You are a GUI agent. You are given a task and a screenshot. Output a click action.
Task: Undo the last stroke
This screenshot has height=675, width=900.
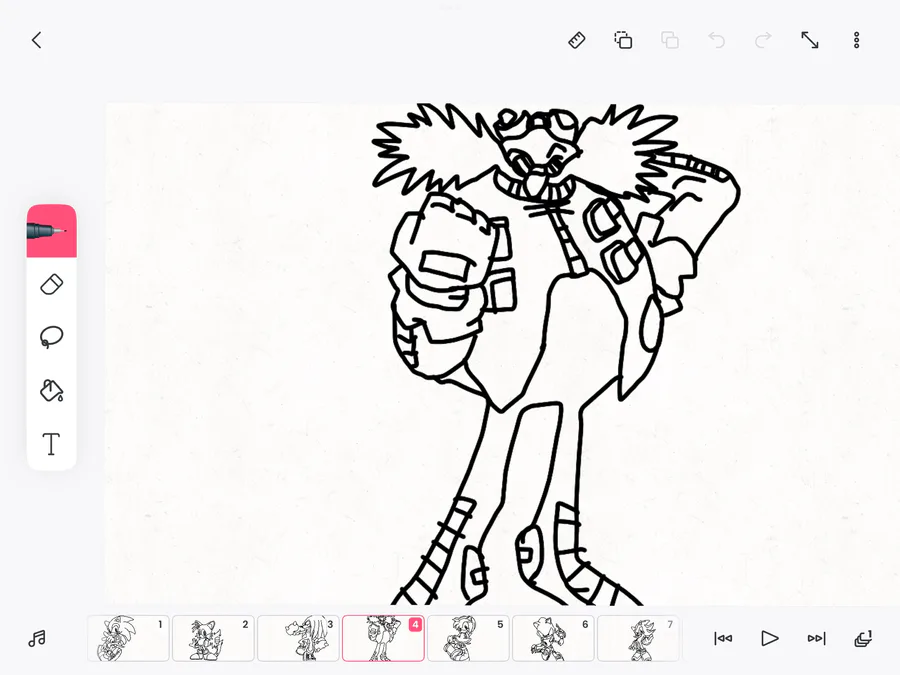point(716,40)
